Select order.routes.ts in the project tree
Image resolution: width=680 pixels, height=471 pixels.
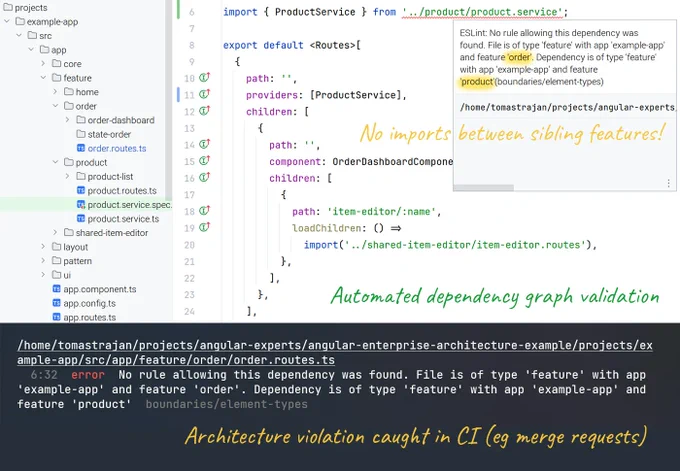click(117, 148)
